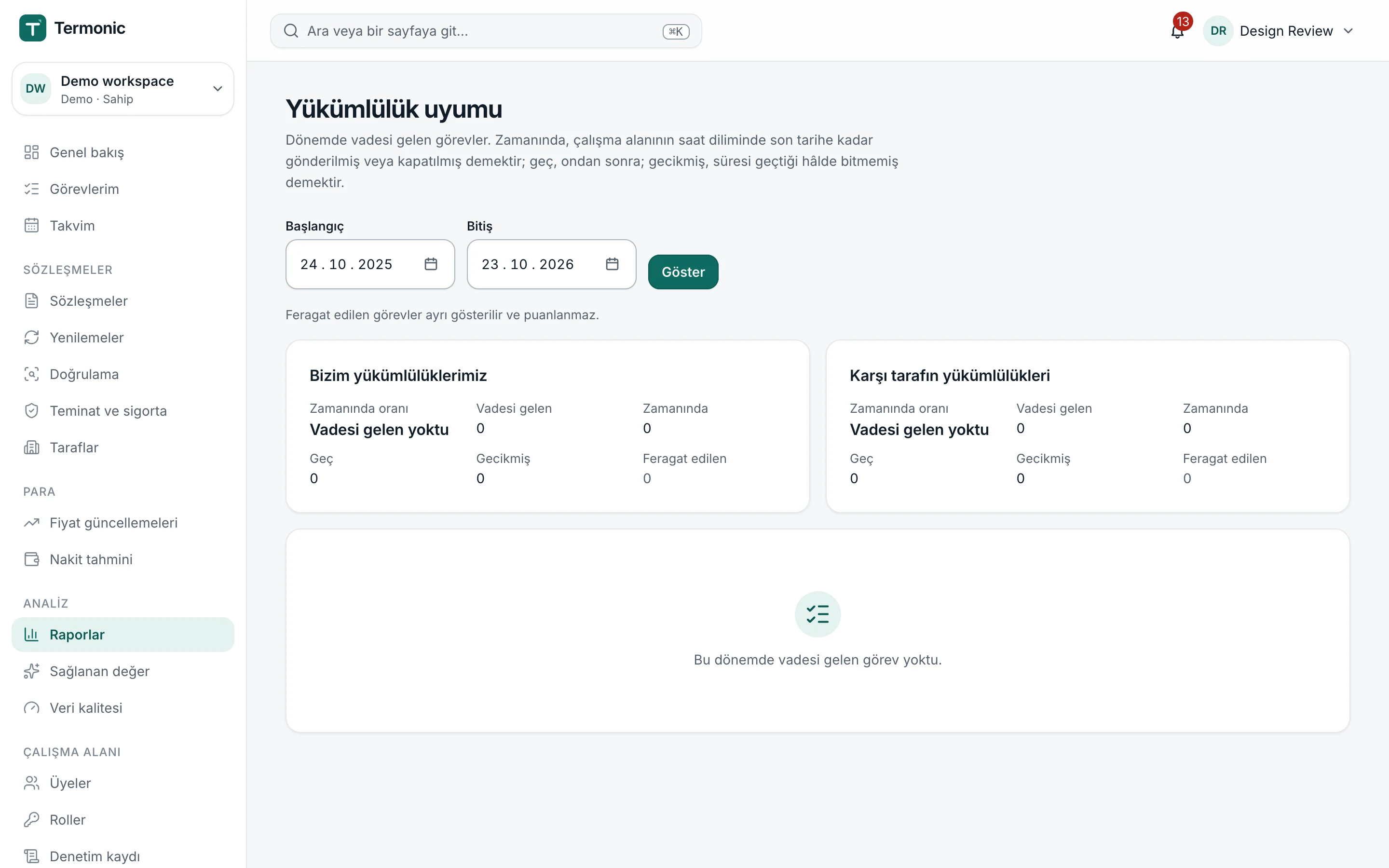Open the Raporlar section

tap(123, 635)
